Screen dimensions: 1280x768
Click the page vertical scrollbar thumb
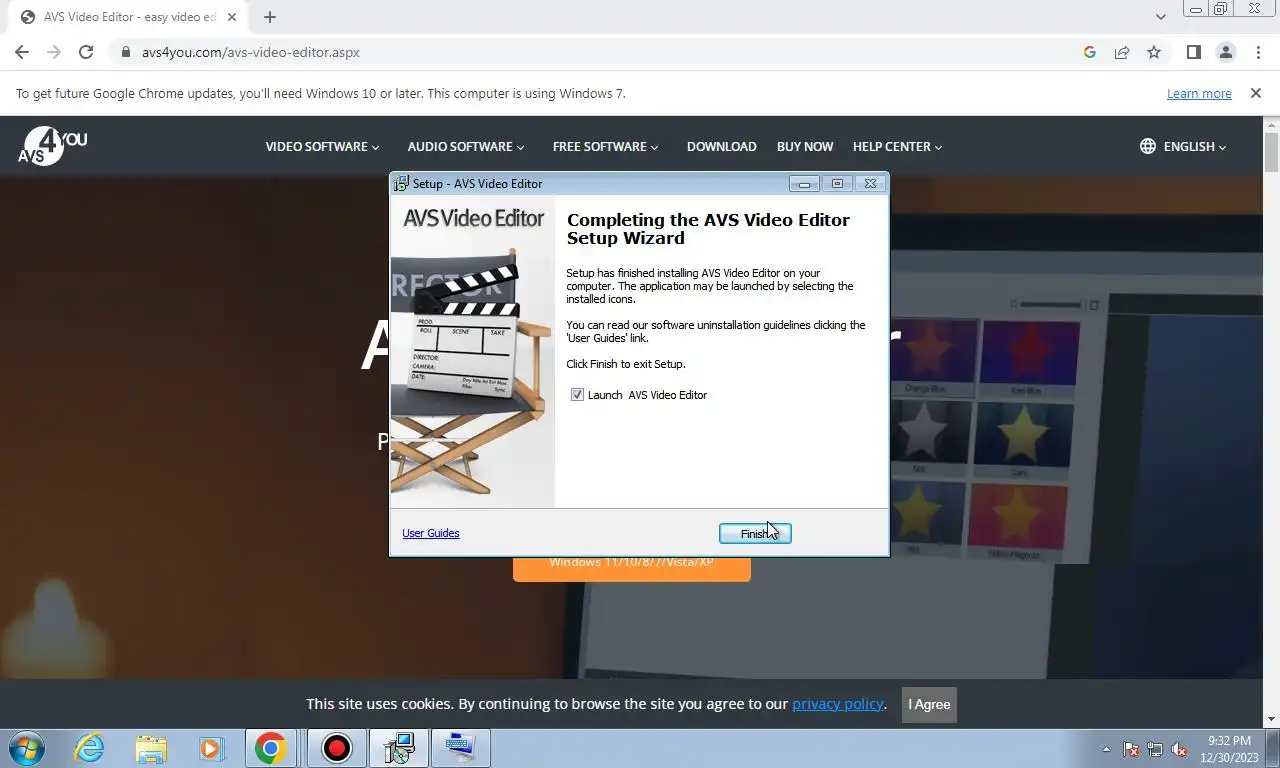1271,151
